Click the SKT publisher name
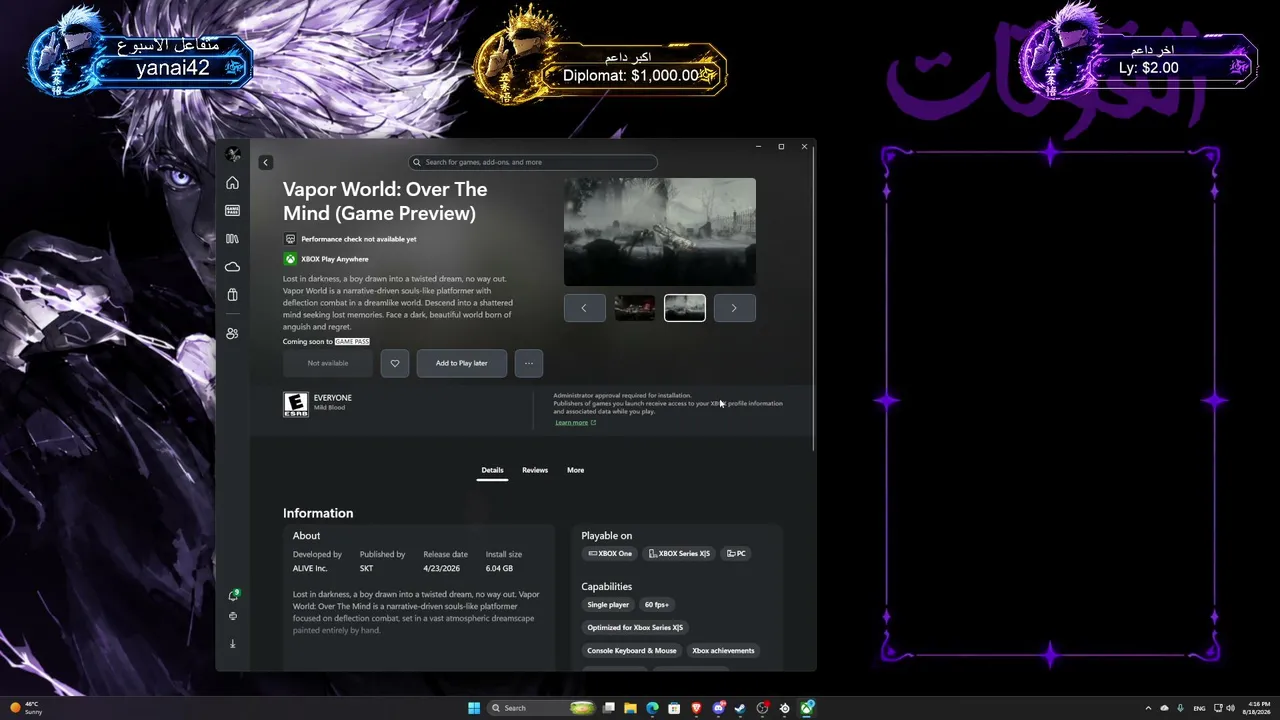Image resolution: width=1280 pixels, height=720 pixels. click(366, 568)
